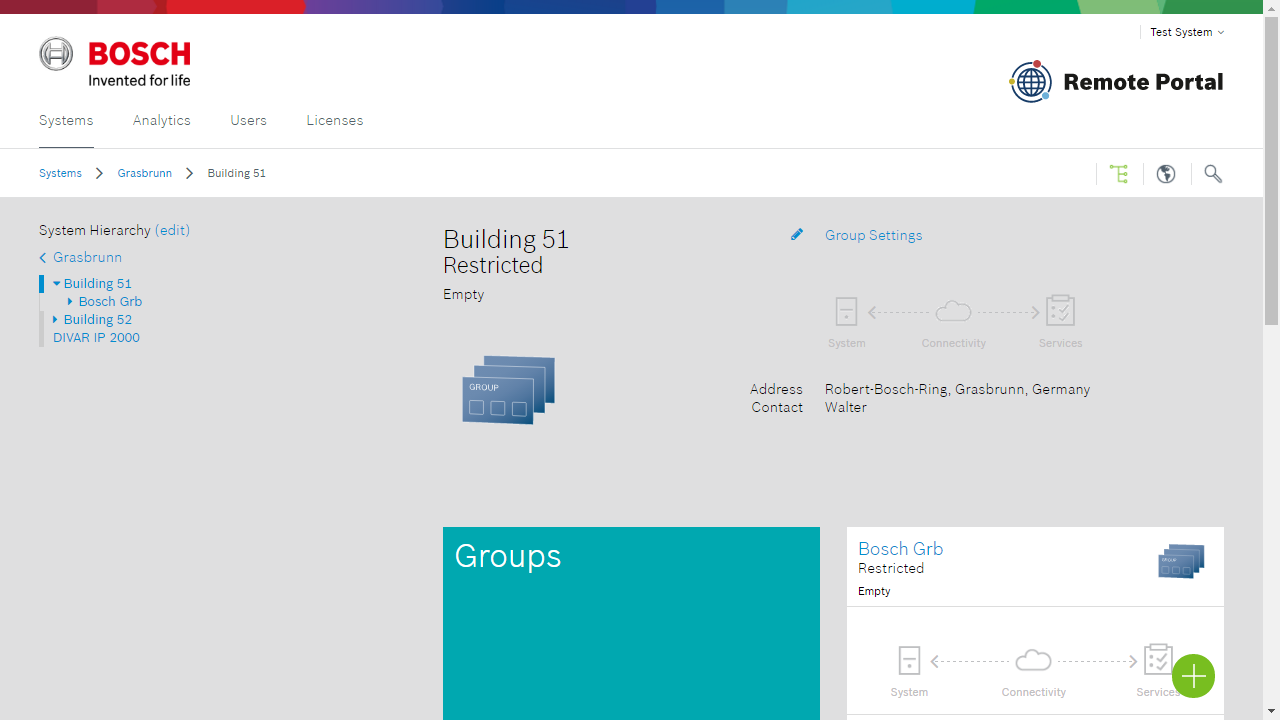Open the Test System dropdown
The image size is (1280, 720).
pyautogui.click(x=1186, y=32)
